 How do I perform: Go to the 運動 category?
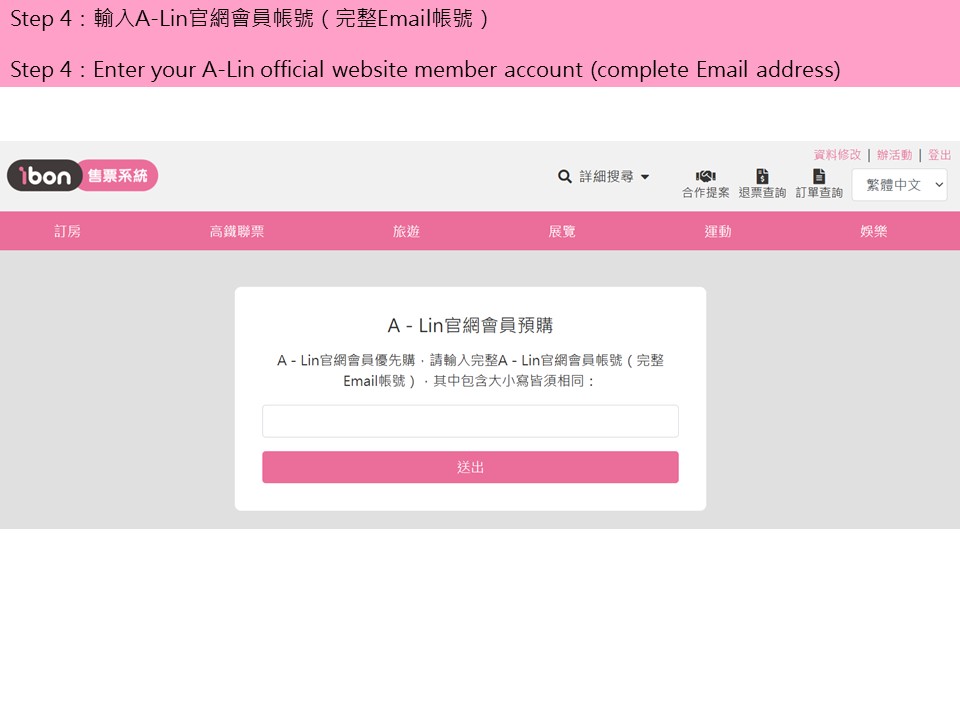point(718,231)
